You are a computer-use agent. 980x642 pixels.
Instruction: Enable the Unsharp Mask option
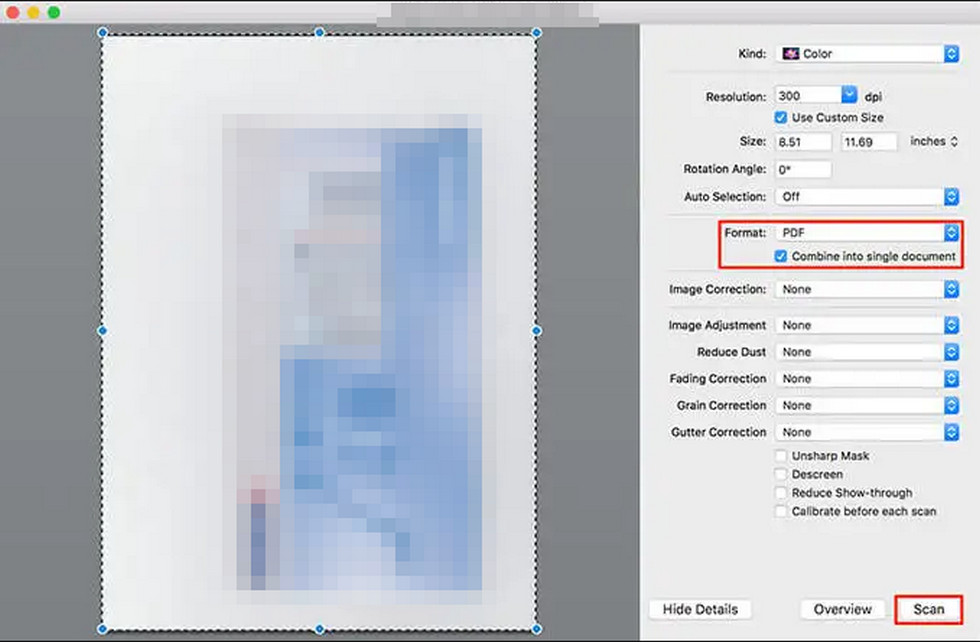tap(780, 455)
